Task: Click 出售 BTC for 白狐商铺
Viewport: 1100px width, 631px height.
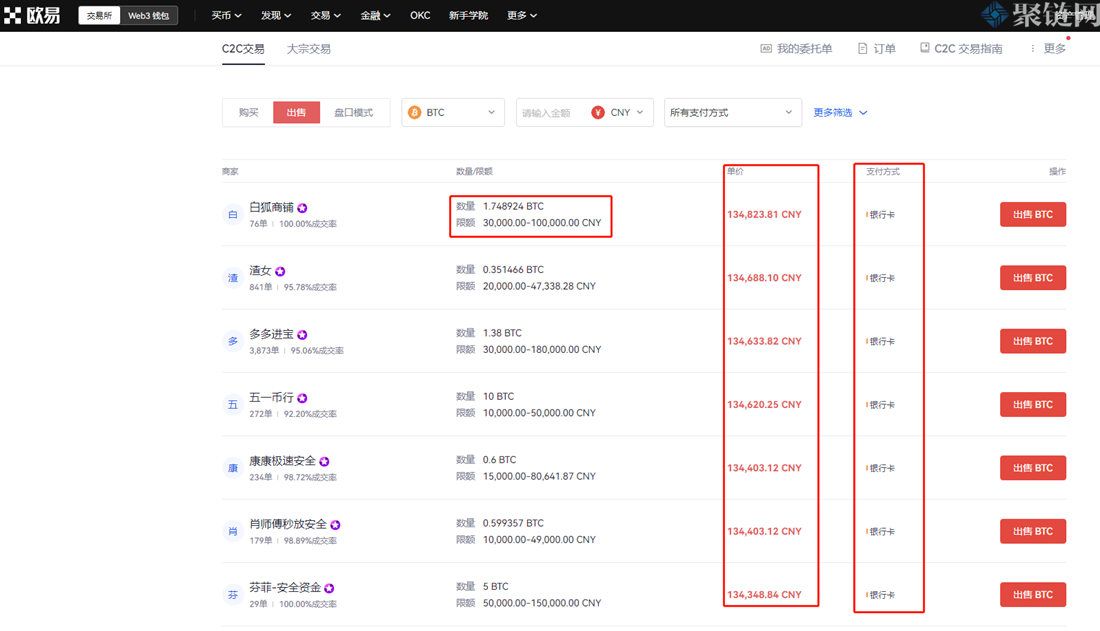Action: [x=1033, y=215]
